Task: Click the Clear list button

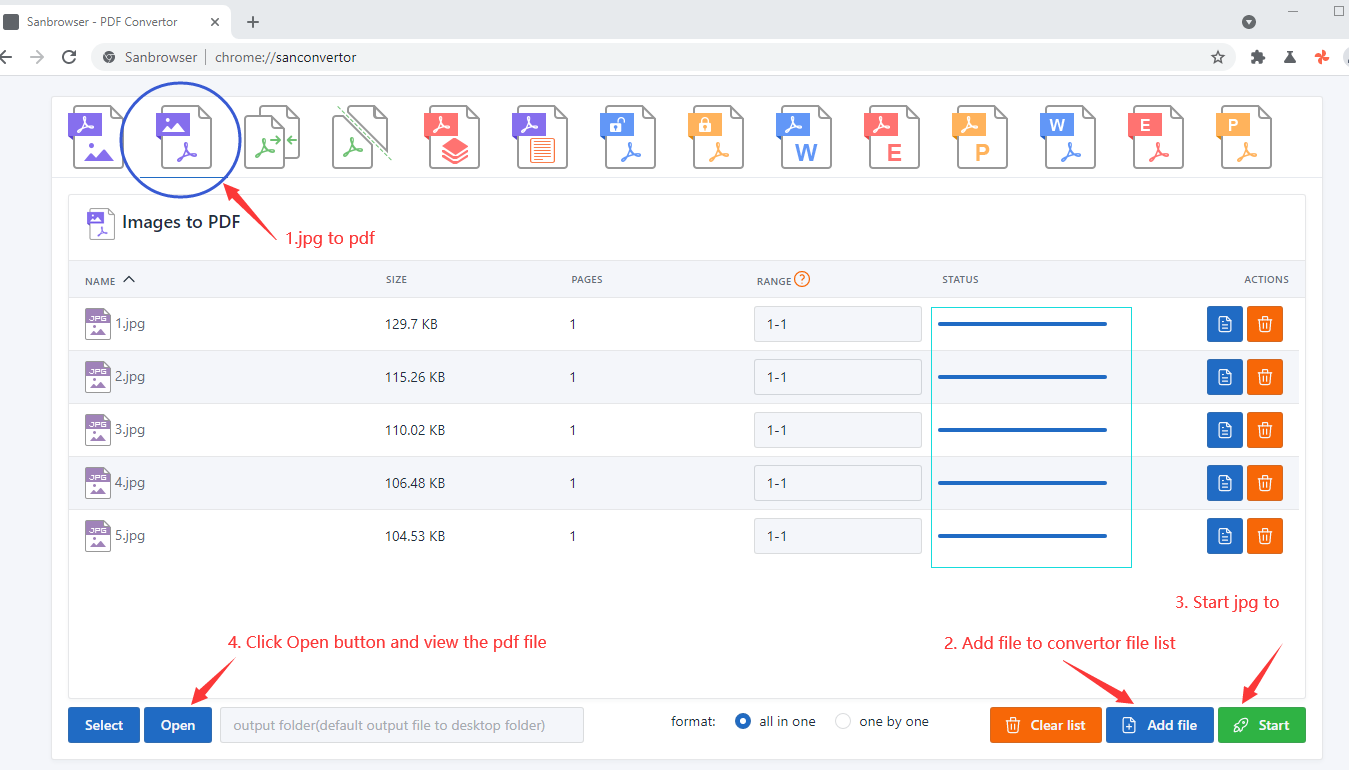Action: tap(1045, 724)
